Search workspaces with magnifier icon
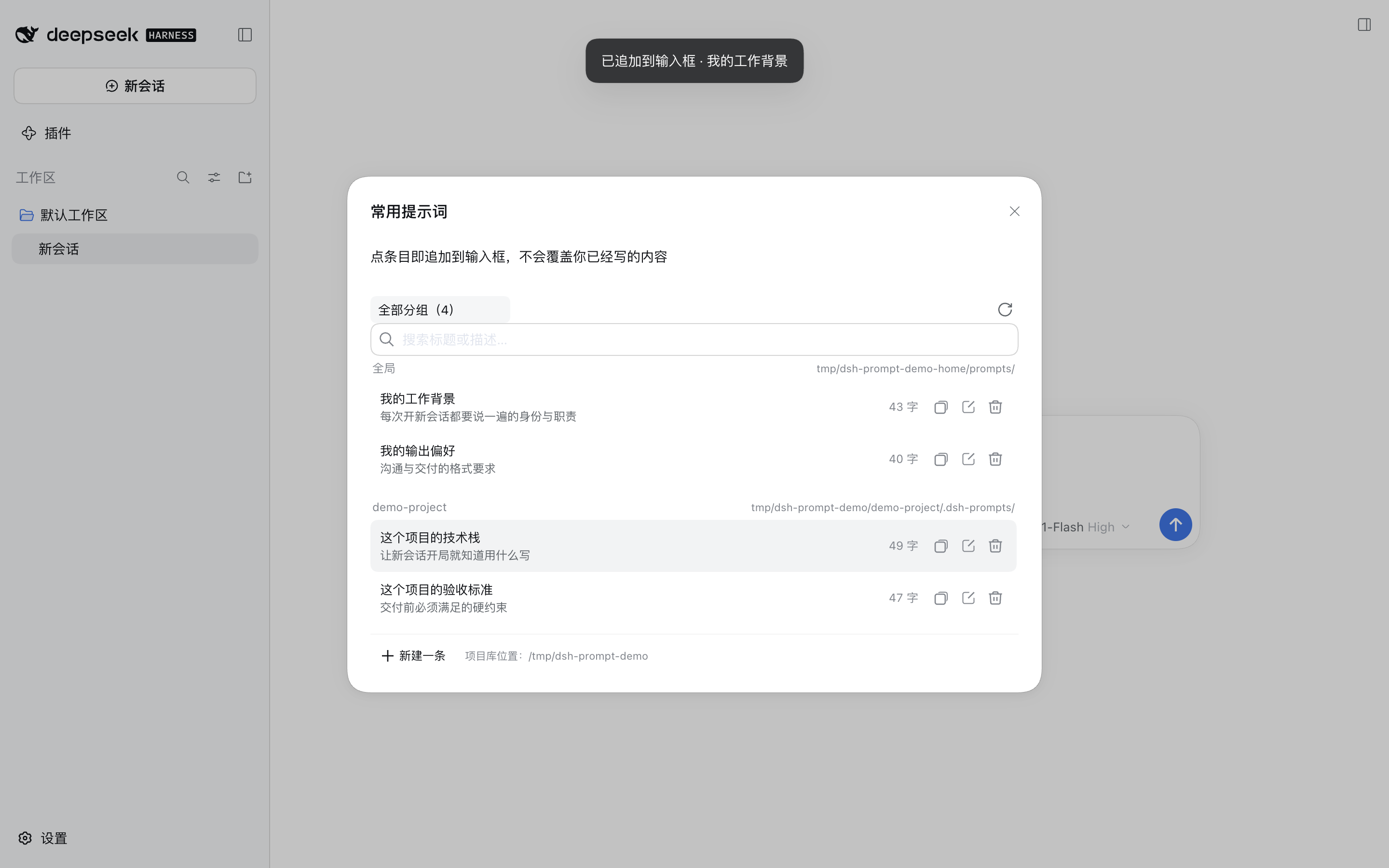1389x868 pixels. click(183, 177)
